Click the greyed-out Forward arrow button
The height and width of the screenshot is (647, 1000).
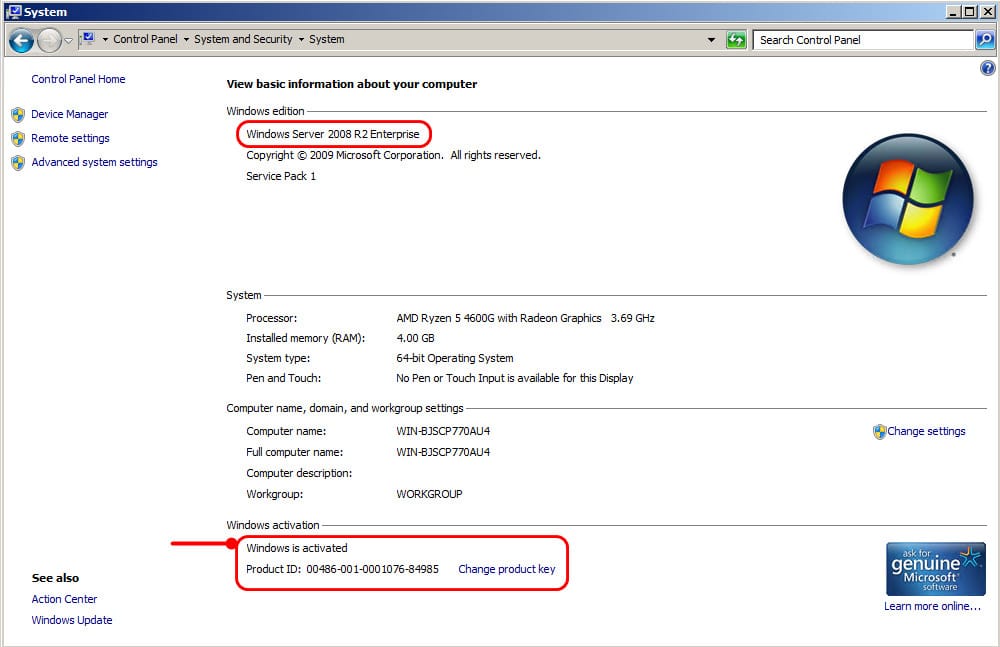(48, 41)
